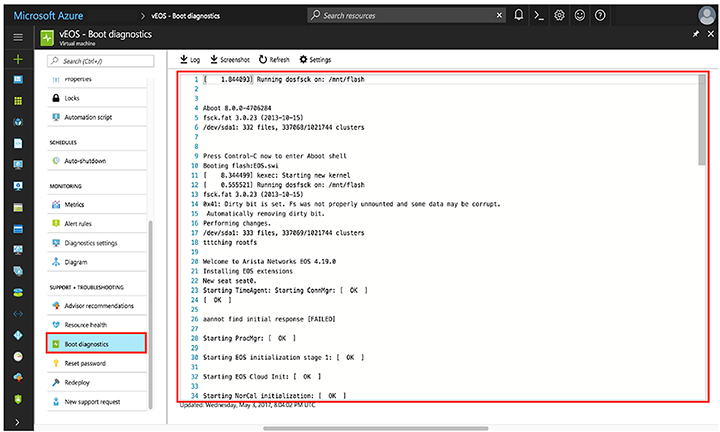Image resolution: width=720 pixels, height=432 pixels.
Task: Click log line 'Aboot 8.0.0-4706284'
Action: 237,108
